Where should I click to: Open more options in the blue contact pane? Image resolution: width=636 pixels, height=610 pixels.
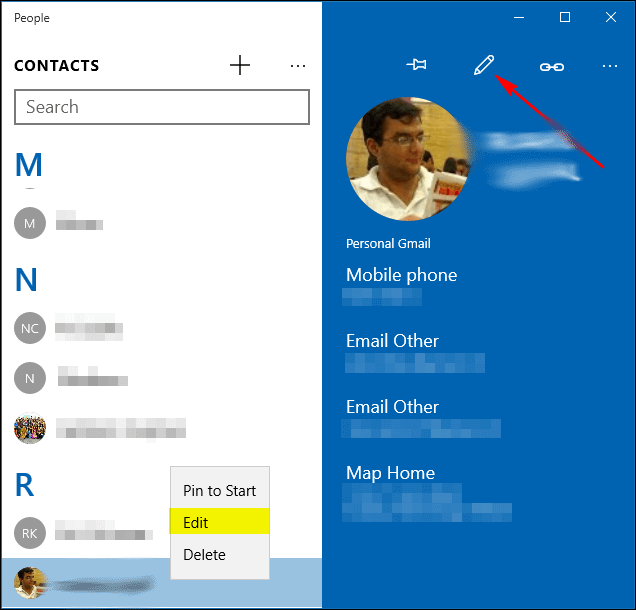coord(610,66)
